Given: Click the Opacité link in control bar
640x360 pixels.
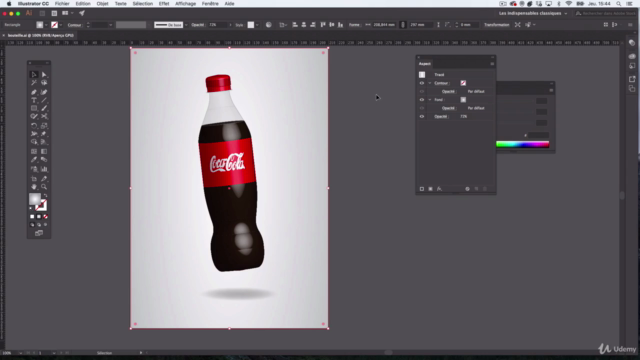Looking at the screenshot, I should (198, 25).
